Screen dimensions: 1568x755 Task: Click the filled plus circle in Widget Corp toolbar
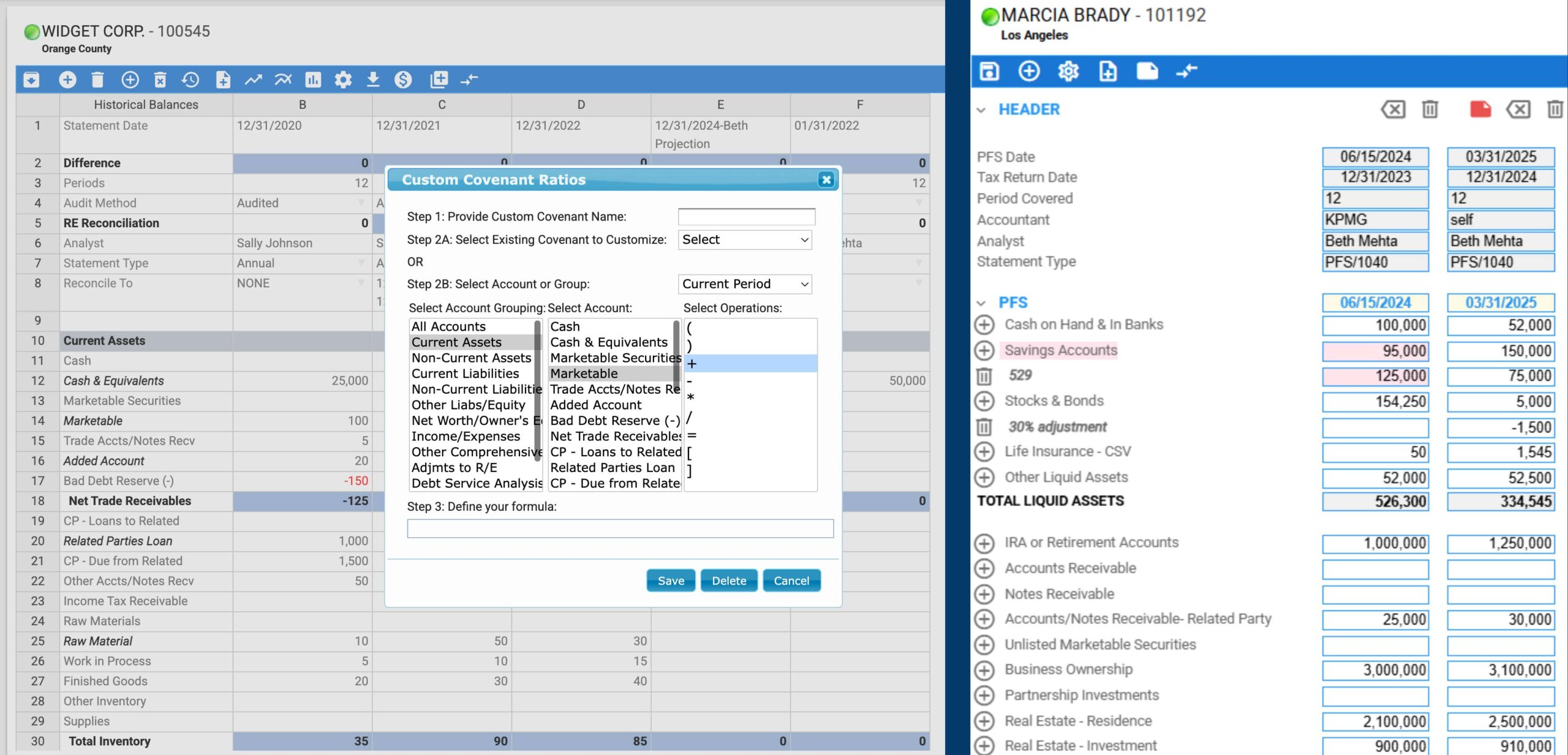pyautogui.click(x=67, y=80)
